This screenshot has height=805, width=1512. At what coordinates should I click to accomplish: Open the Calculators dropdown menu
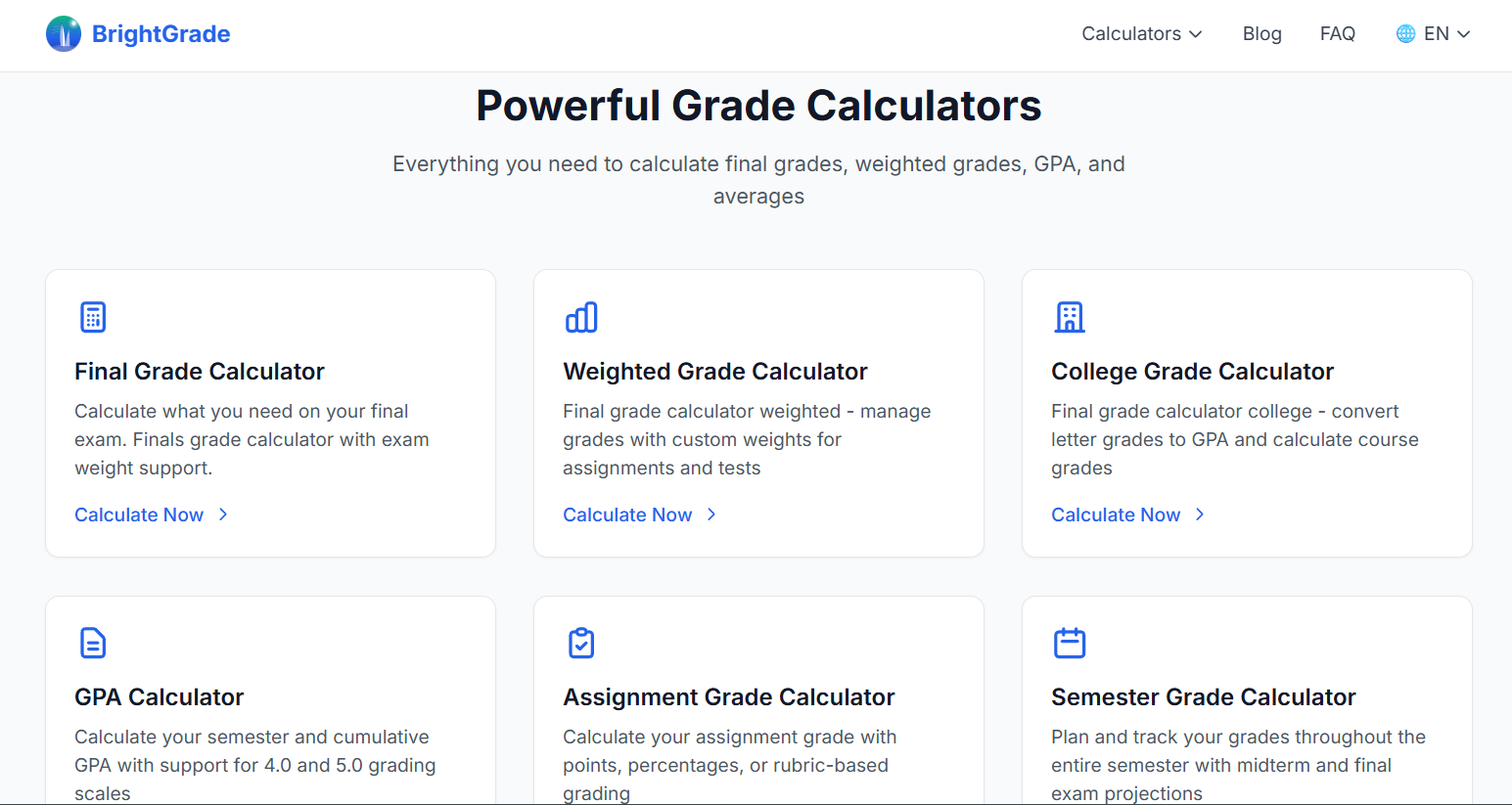(x=1140, y=33)
